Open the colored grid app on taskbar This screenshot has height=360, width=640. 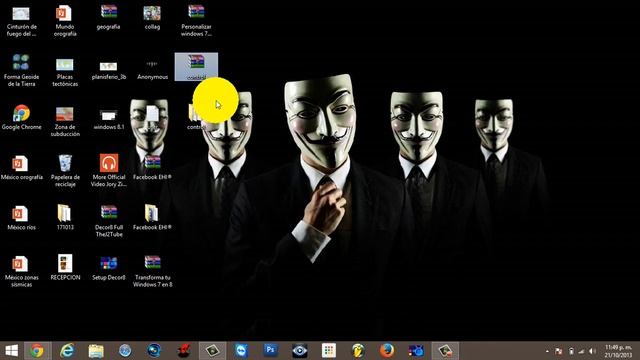329,350
